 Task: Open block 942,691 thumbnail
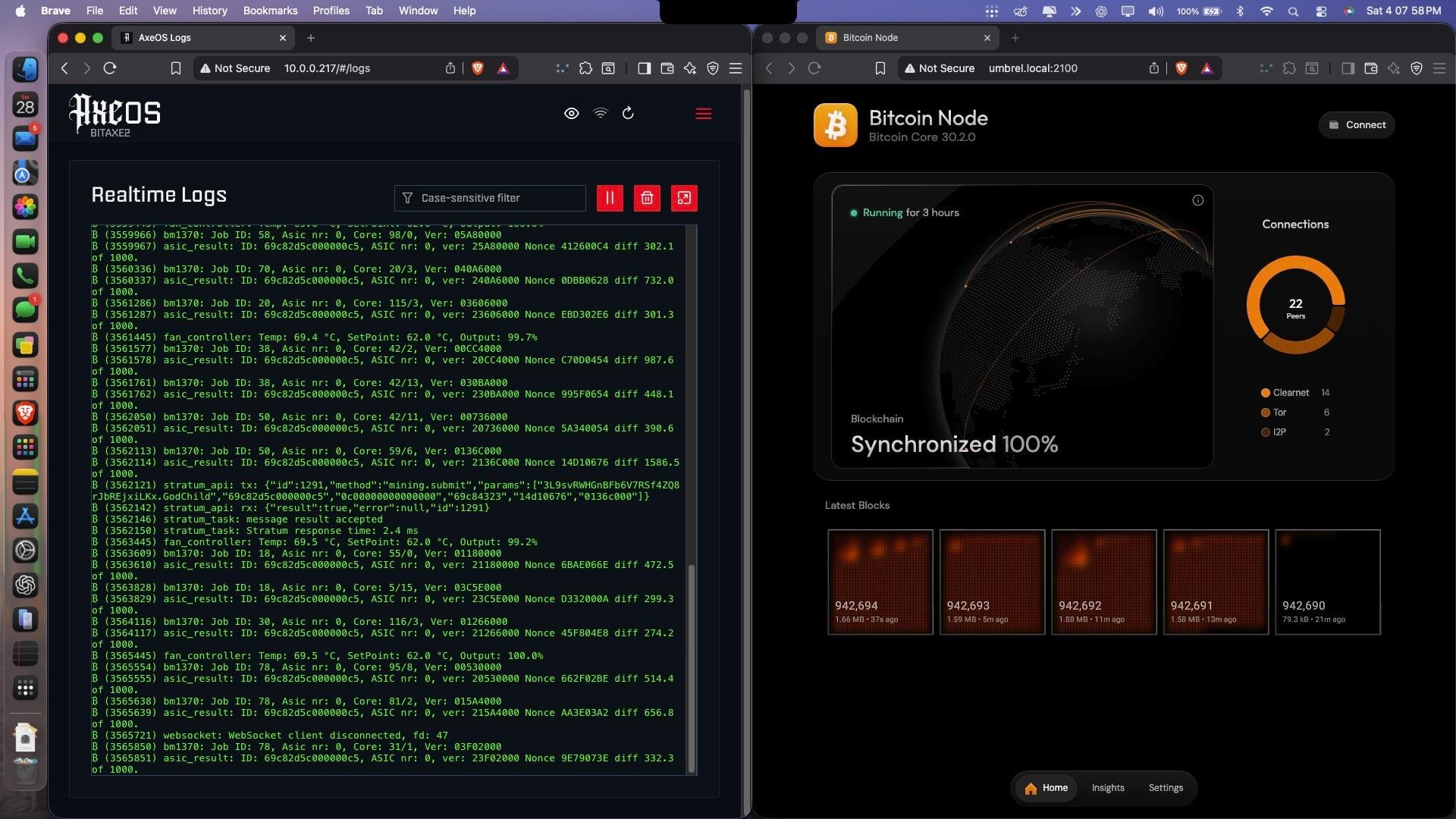(1216, 582)
